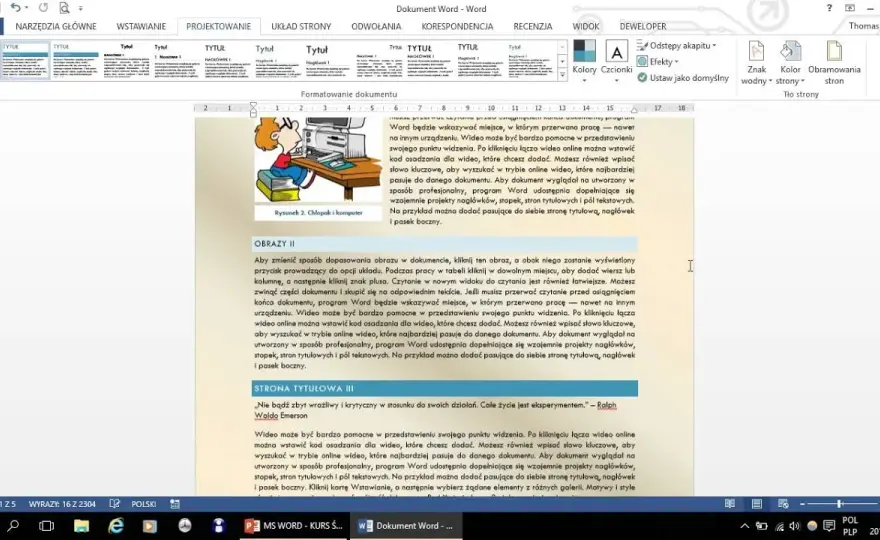Open proofing errors icon in status bar
Viewport: 880px width, 540px height.
click(x=114, y=504)
